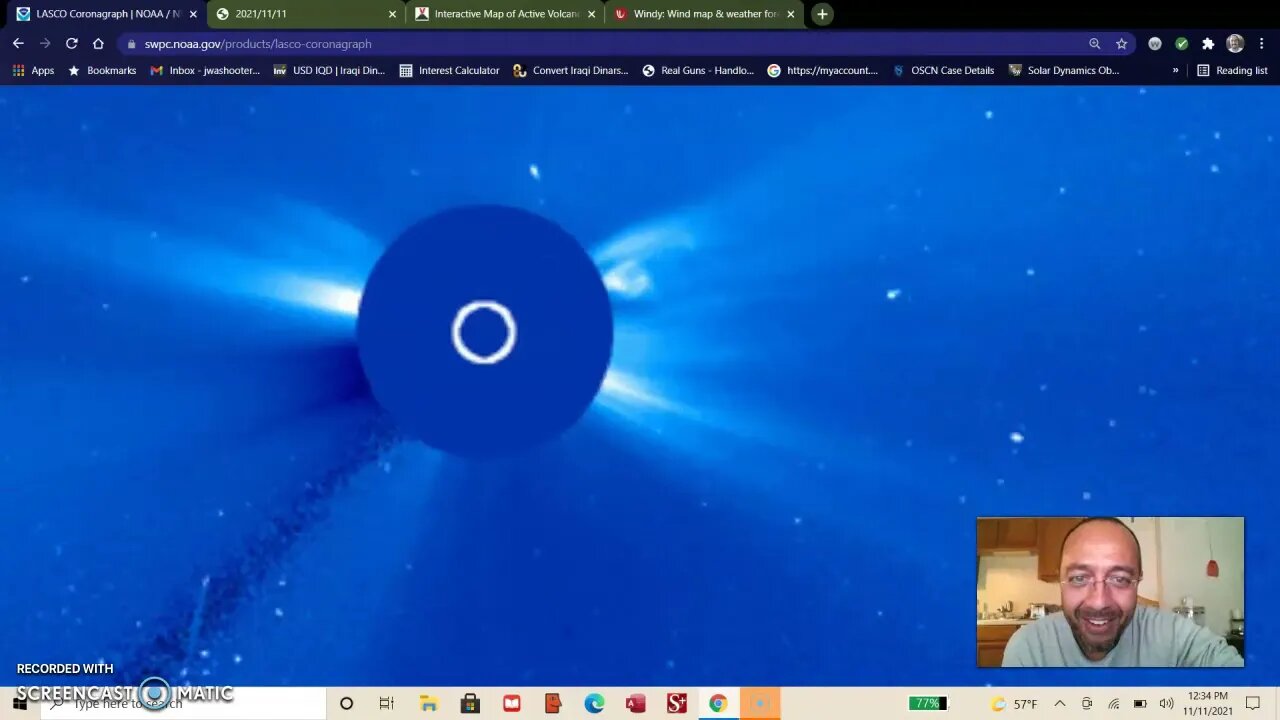Open the Interest Calculator bookmark
This screenshot has width=1280, height=720.
coord(449,70)
